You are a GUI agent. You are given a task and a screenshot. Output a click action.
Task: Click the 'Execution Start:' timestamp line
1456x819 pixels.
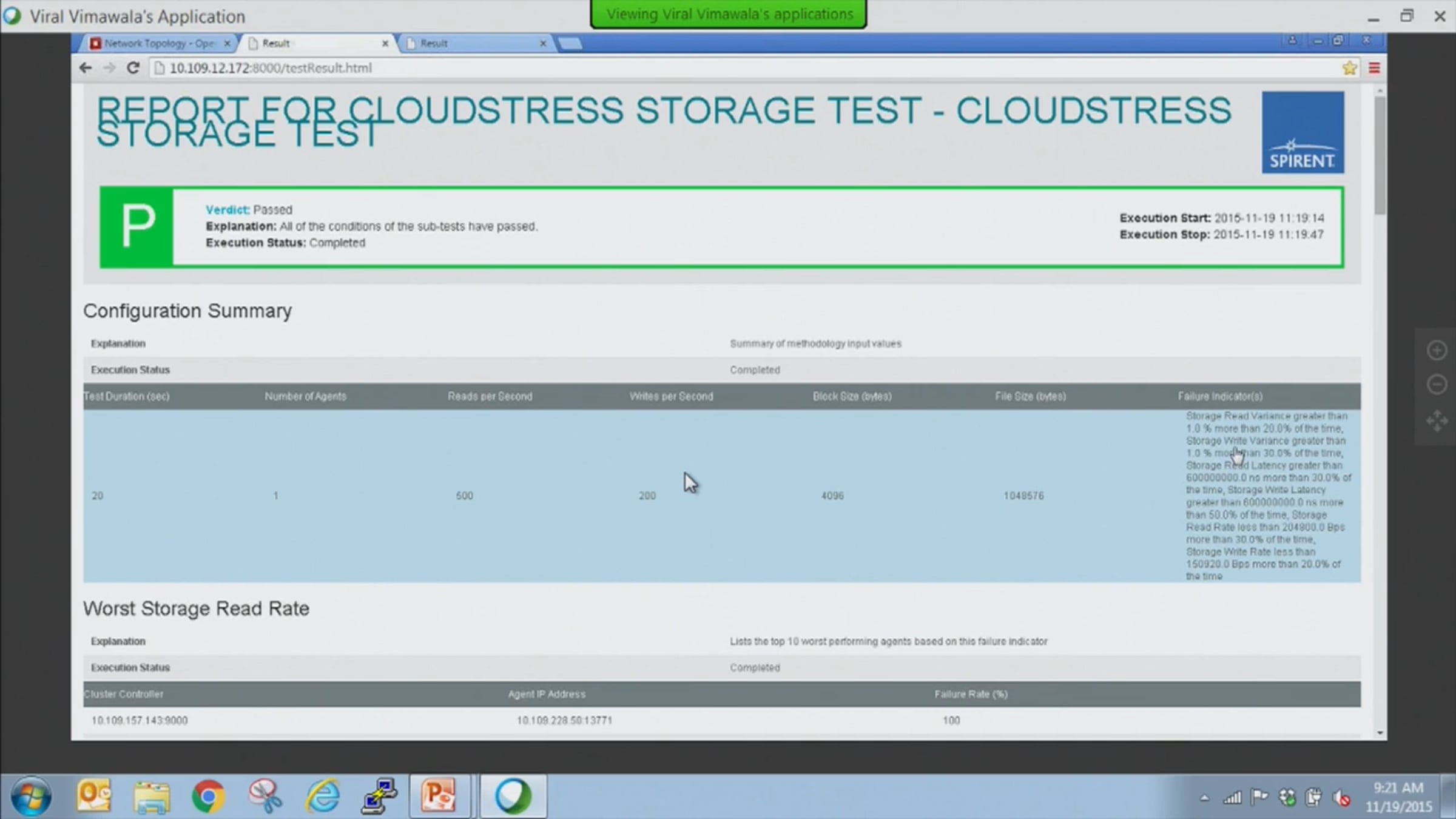(x=1222, y=218)
